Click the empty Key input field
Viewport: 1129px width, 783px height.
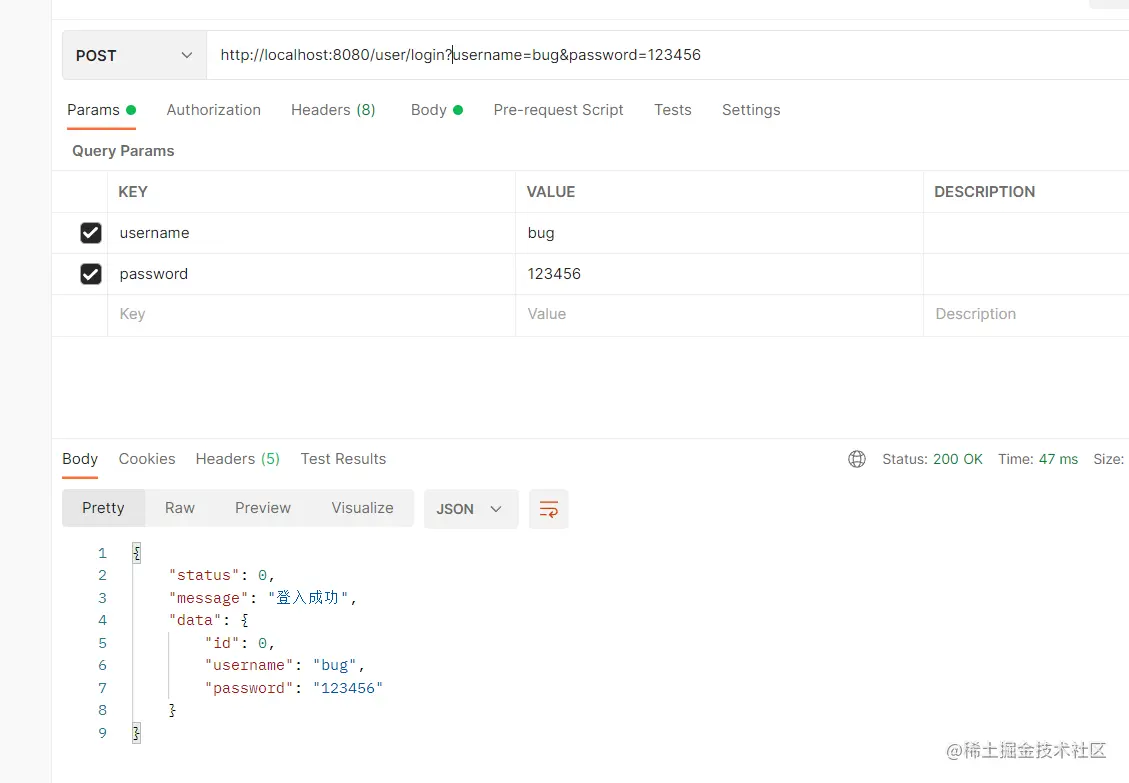click(x=311, y=314)
